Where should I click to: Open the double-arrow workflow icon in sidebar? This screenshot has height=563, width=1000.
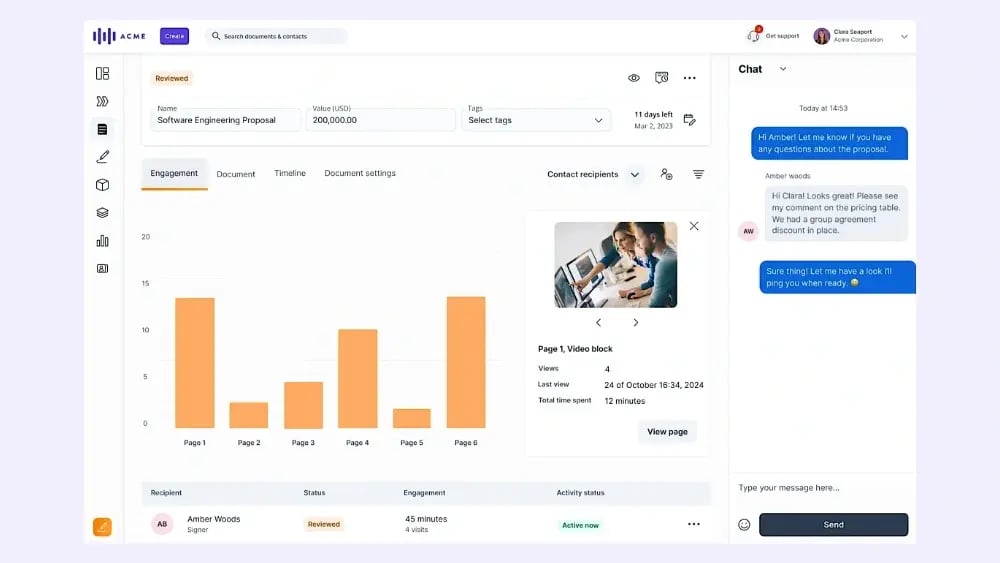[102, 101]
